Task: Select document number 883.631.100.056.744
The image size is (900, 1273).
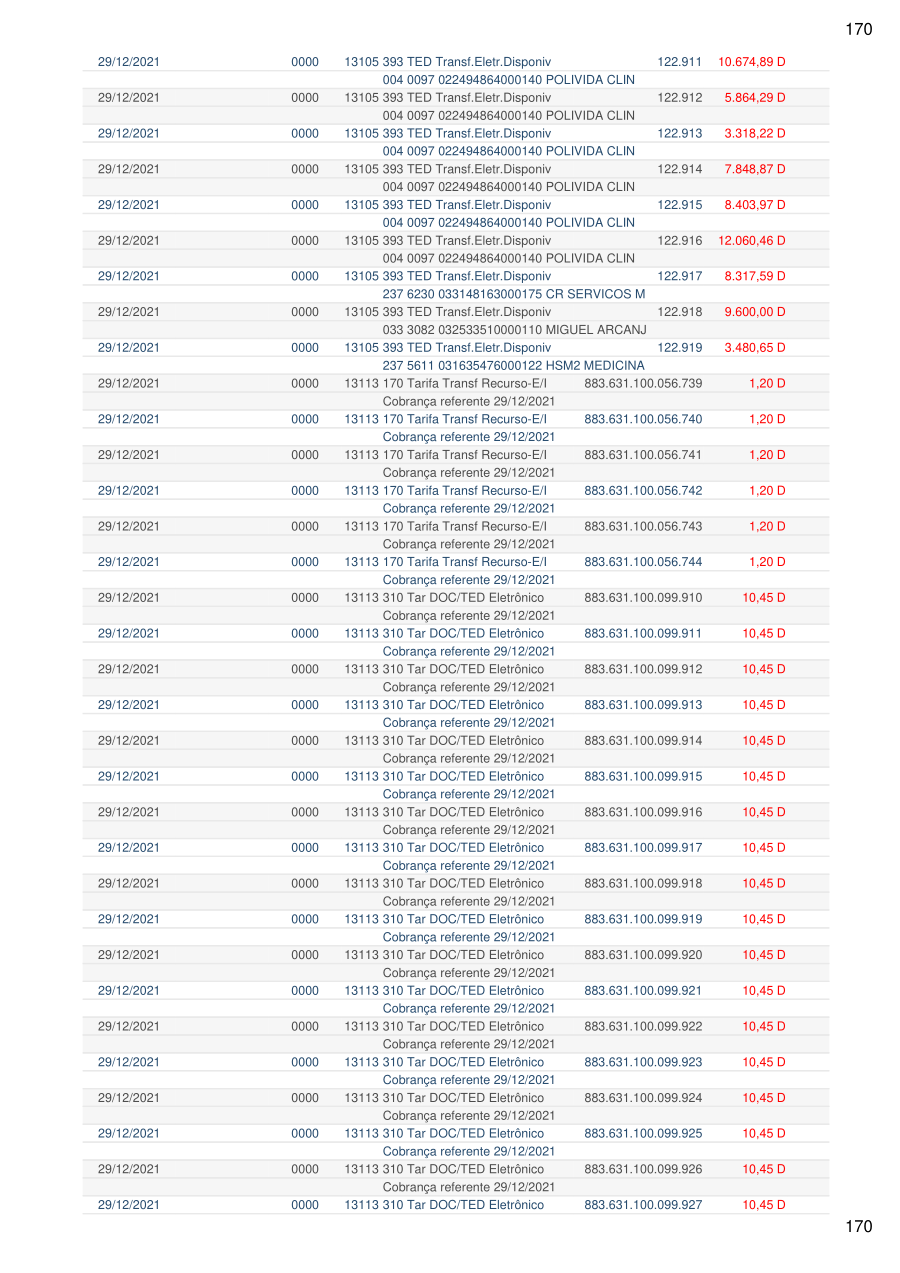Action: [643, 562]
